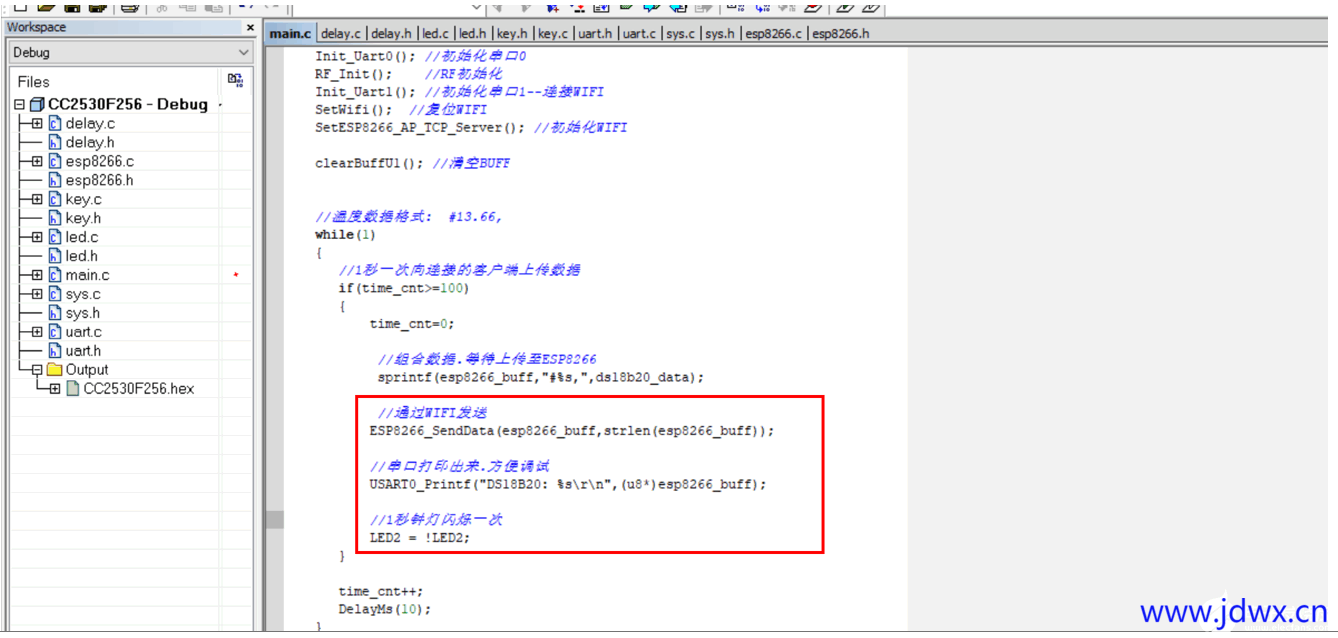
Task: Click the Output folder icon
Action: coord(55,370)
